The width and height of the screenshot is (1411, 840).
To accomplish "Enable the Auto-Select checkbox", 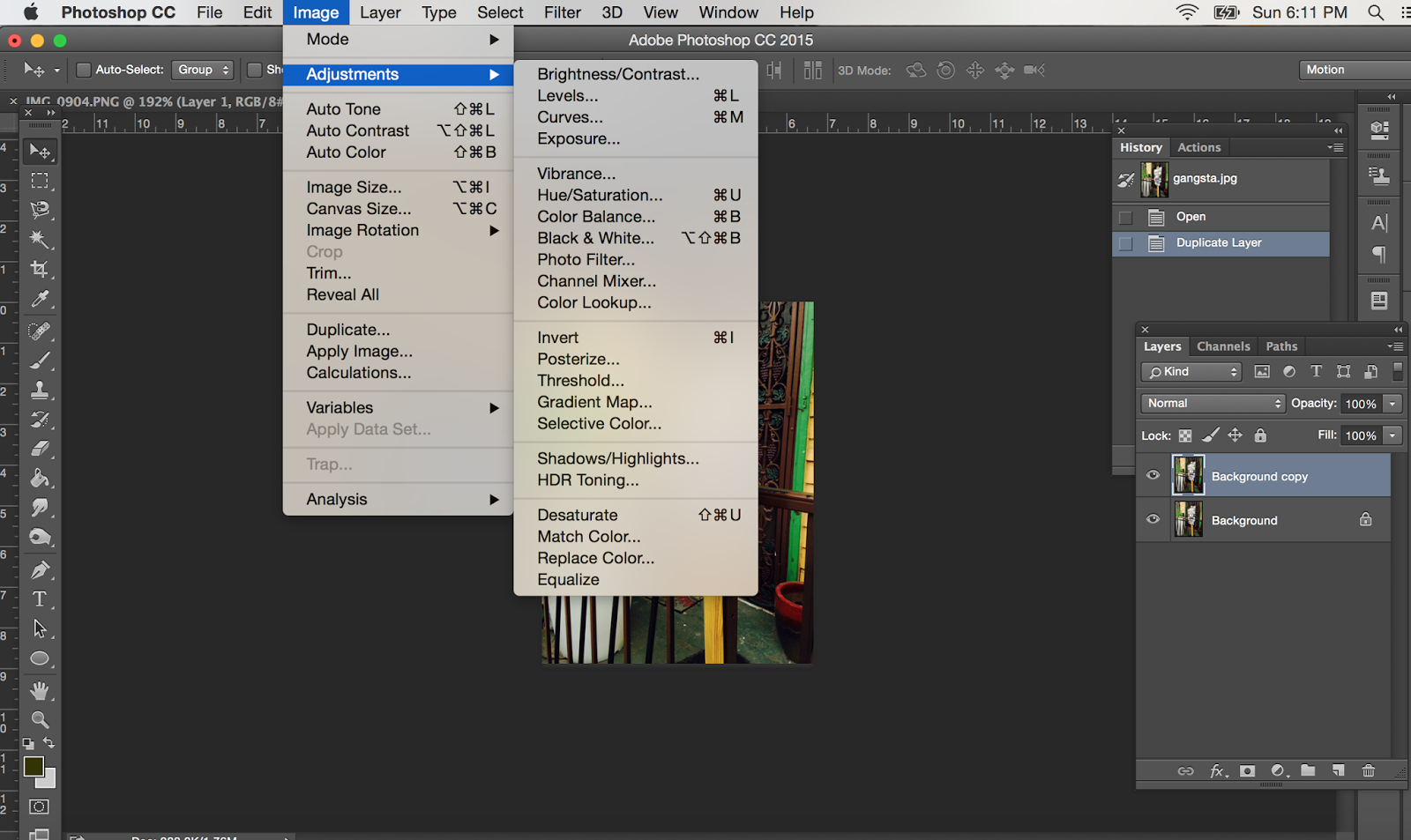I will 84,70.
